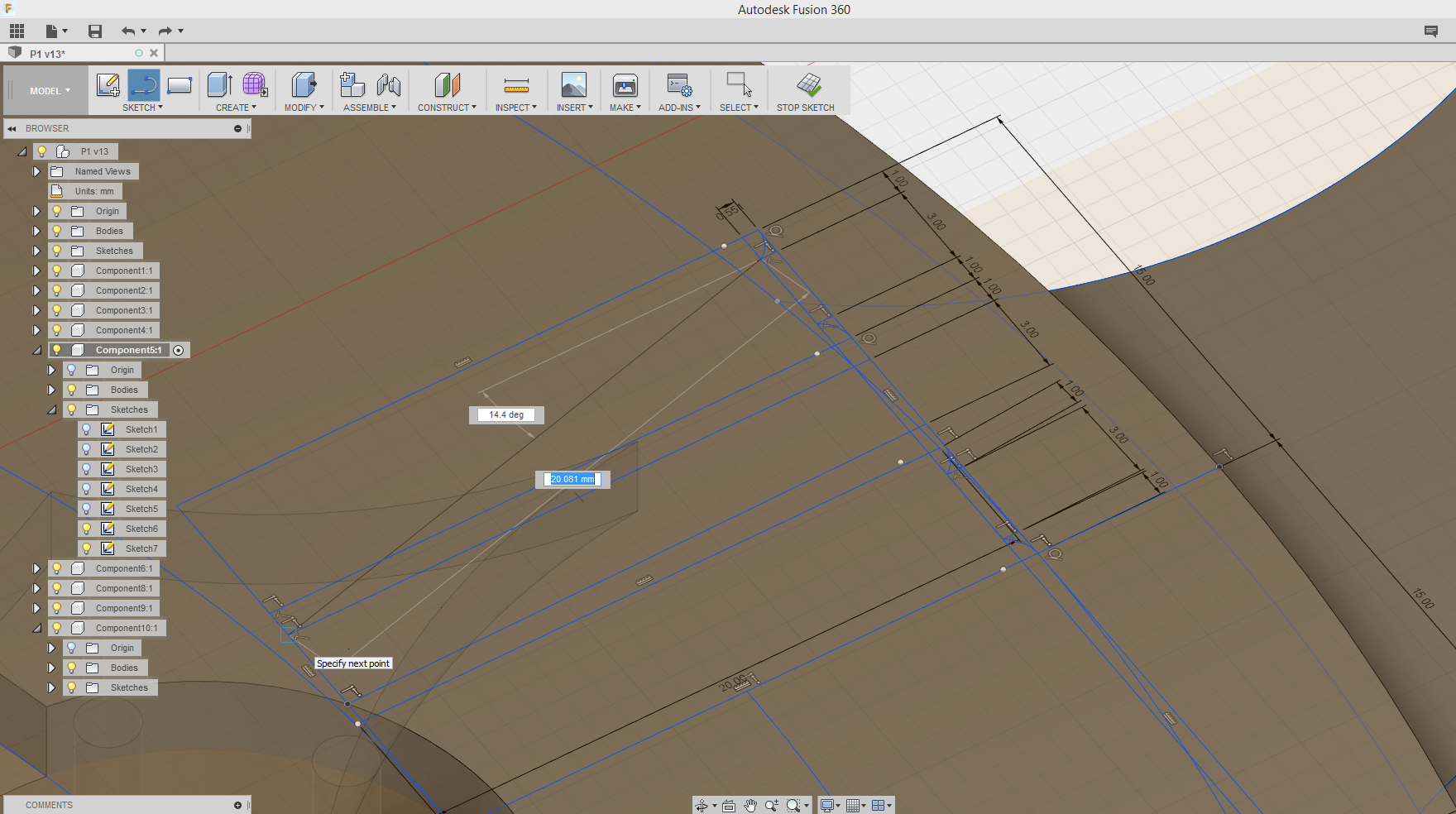Click the Measure icon under INSPECT
The image size is (1456, 814).
click(x=516, y=84)
